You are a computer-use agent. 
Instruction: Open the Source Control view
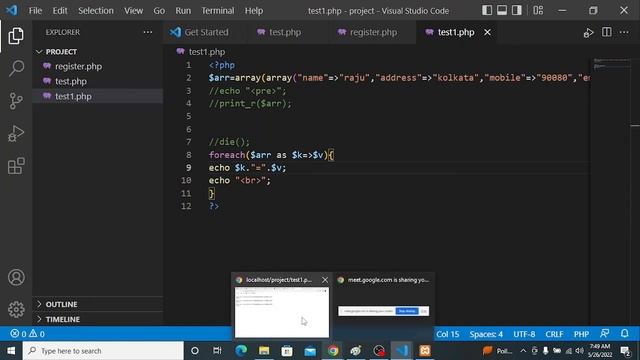[16, 101]
